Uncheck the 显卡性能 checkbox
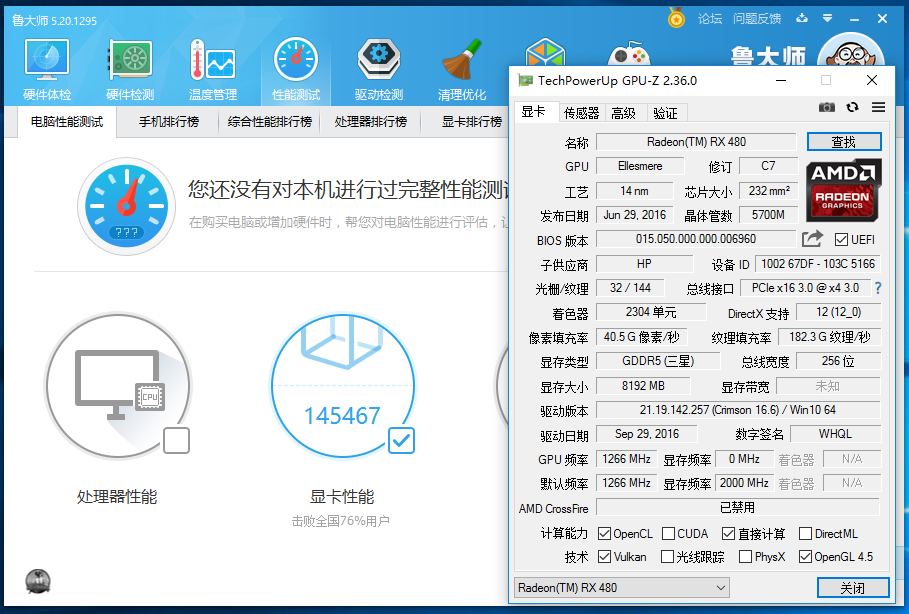The width and height of the screenshot is (909, 614). tap(401, 441)
